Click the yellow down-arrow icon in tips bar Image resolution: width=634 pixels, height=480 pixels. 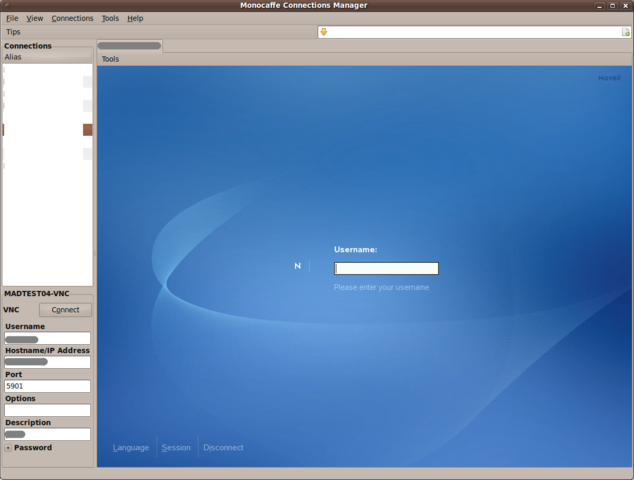(323, 32)
